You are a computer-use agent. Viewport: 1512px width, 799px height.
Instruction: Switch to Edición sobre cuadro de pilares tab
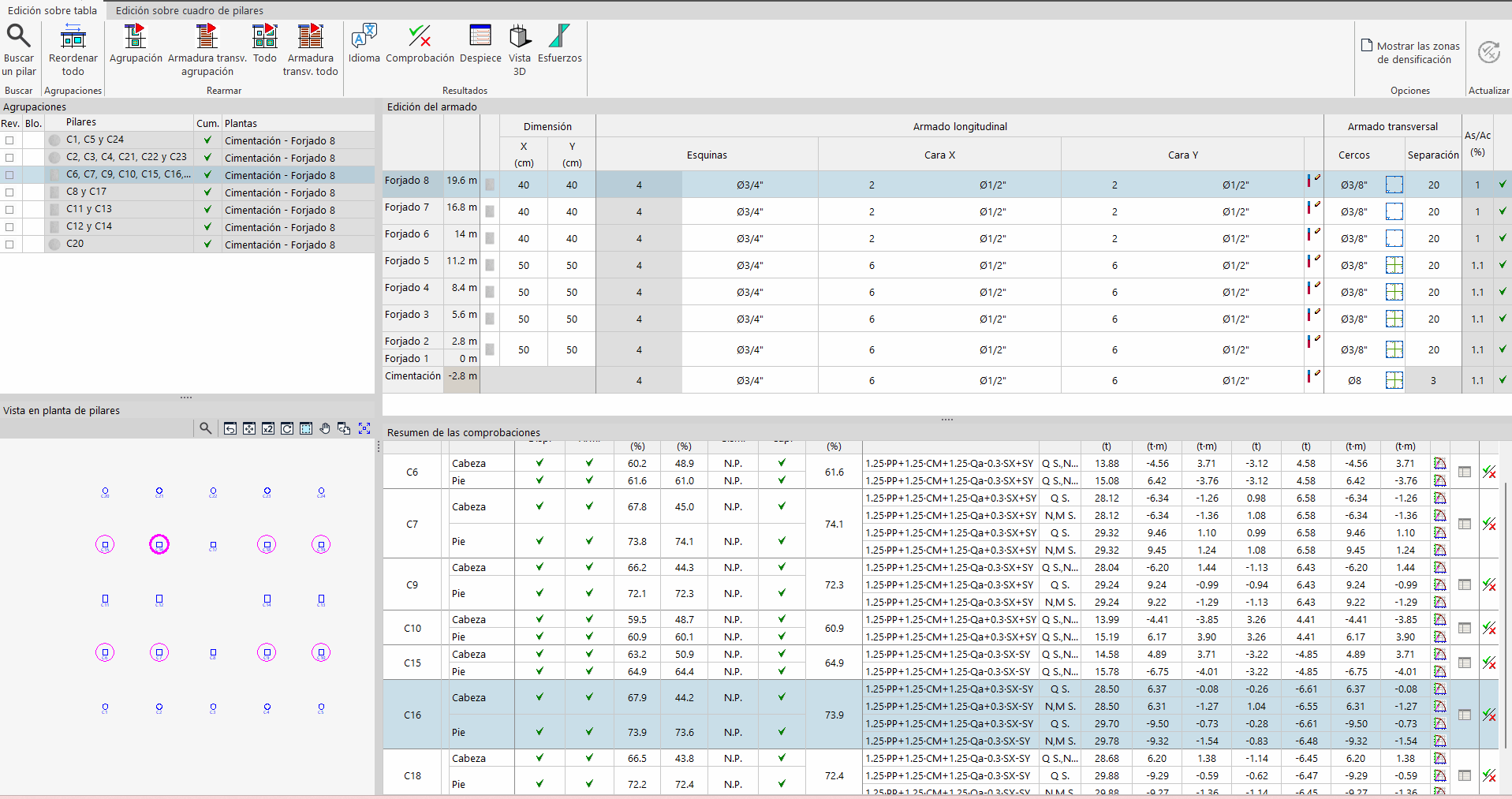(x=189, y=10)
